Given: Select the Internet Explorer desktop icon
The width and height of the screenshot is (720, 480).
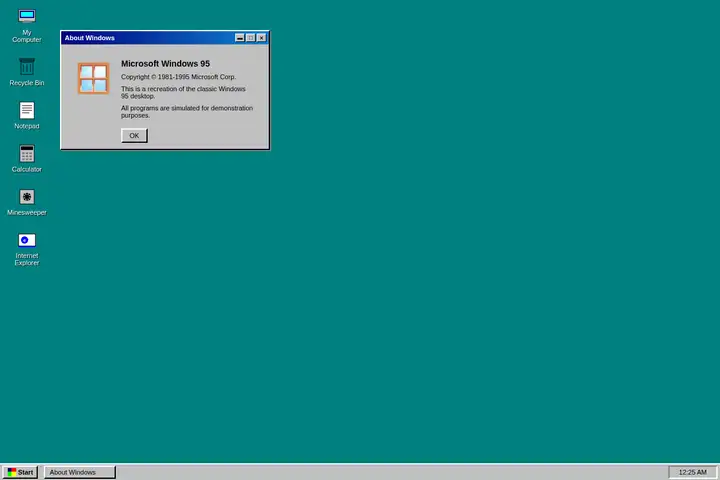Looking at the screenshot, I should tap(27, 249).
